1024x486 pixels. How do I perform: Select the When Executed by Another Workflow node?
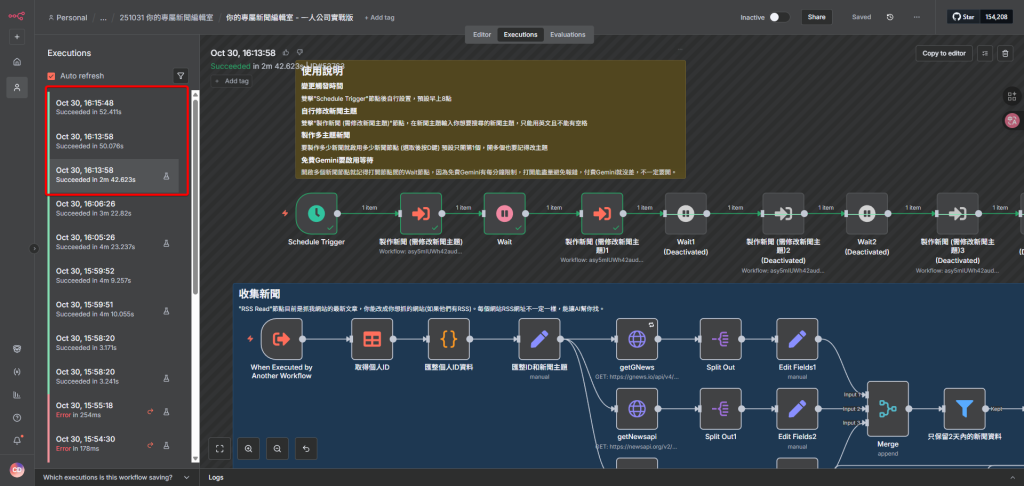click(281, 339)
